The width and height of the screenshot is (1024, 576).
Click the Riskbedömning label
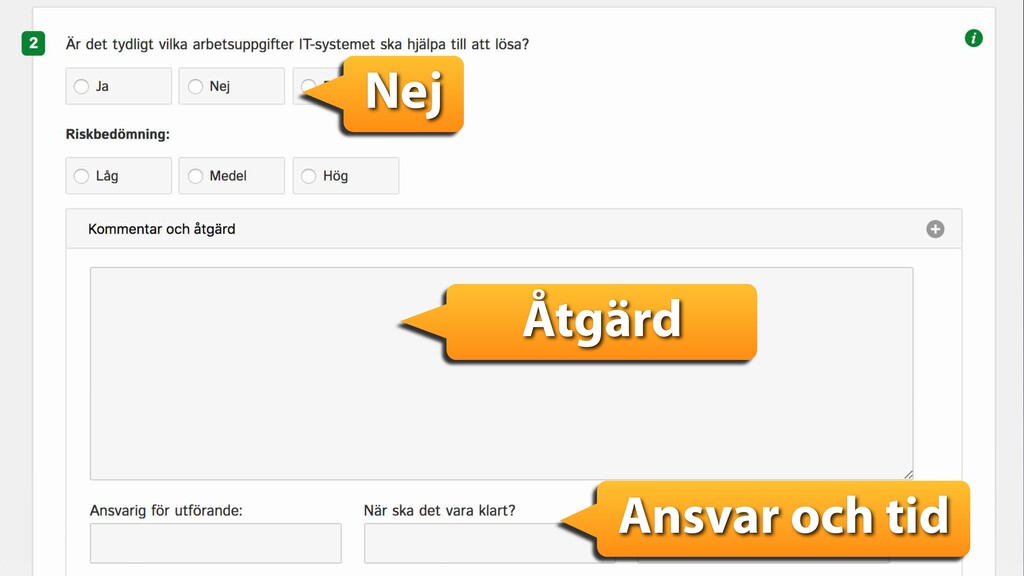pyautogui.click(x=118, y=134)
